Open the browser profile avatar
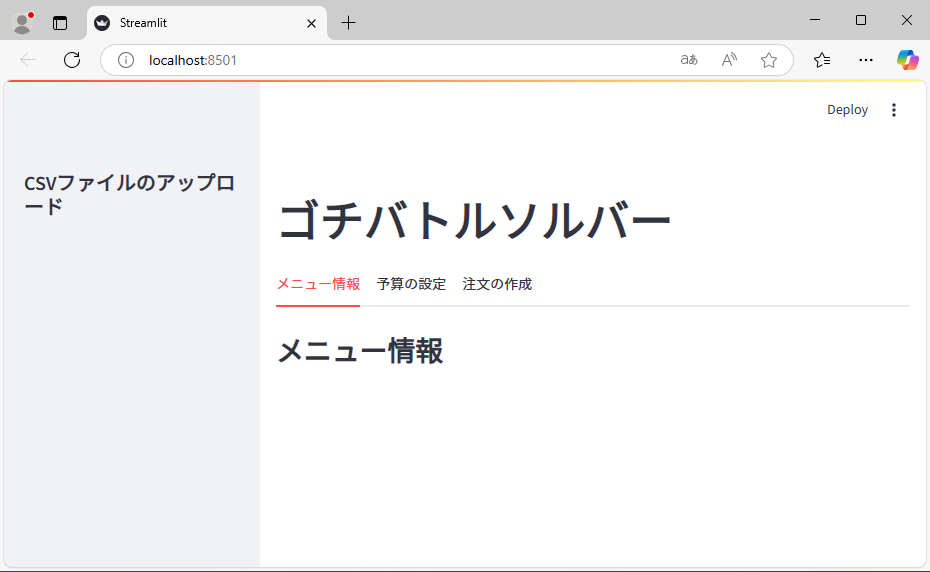Screen dimensions: 930x572 pos(23,23)
